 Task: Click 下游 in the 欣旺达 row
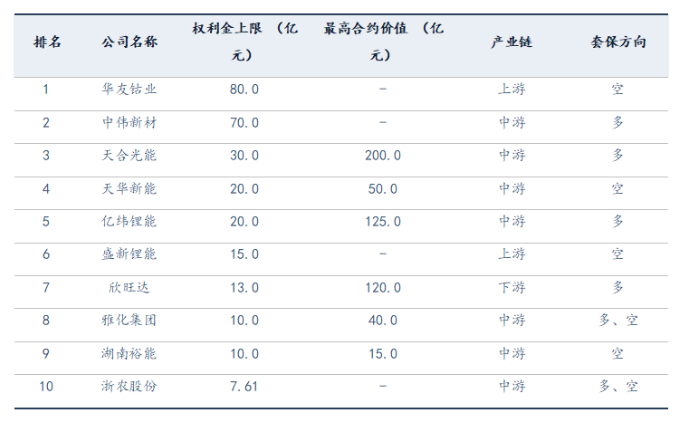click(x=512, y=287)
